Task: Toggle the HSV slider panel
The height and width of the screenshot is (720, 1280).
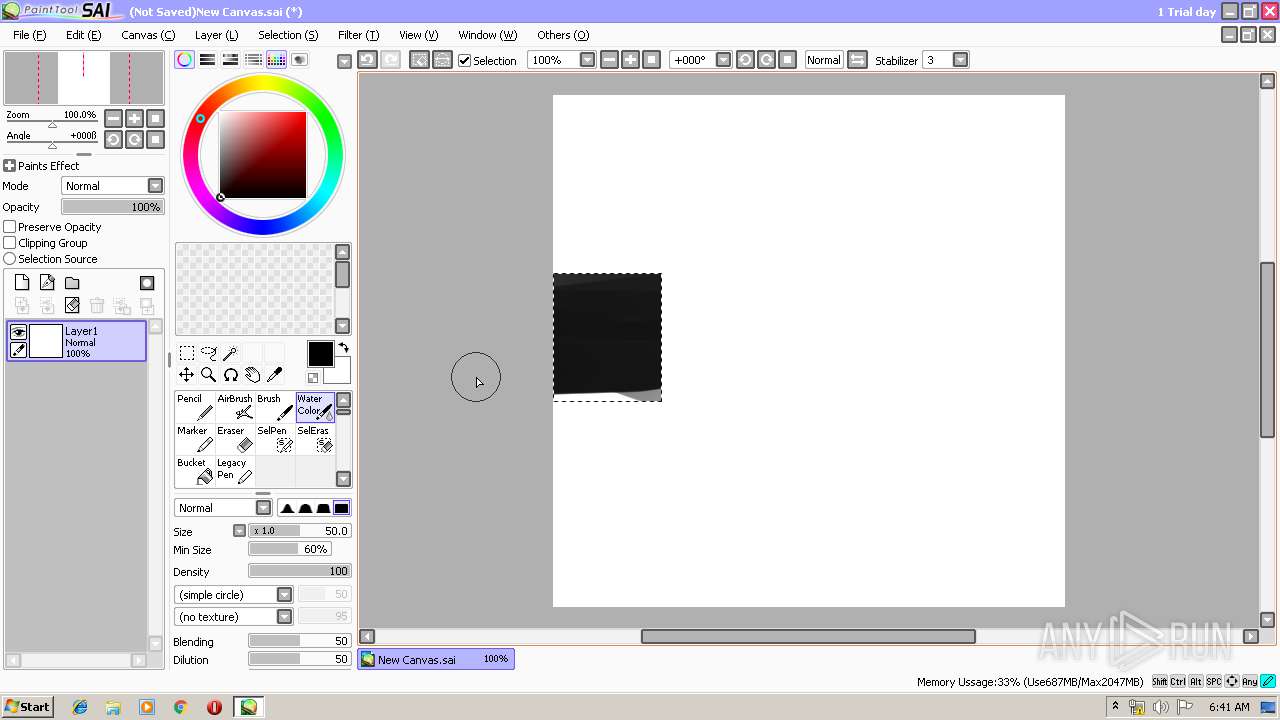Action: (230, 60)
